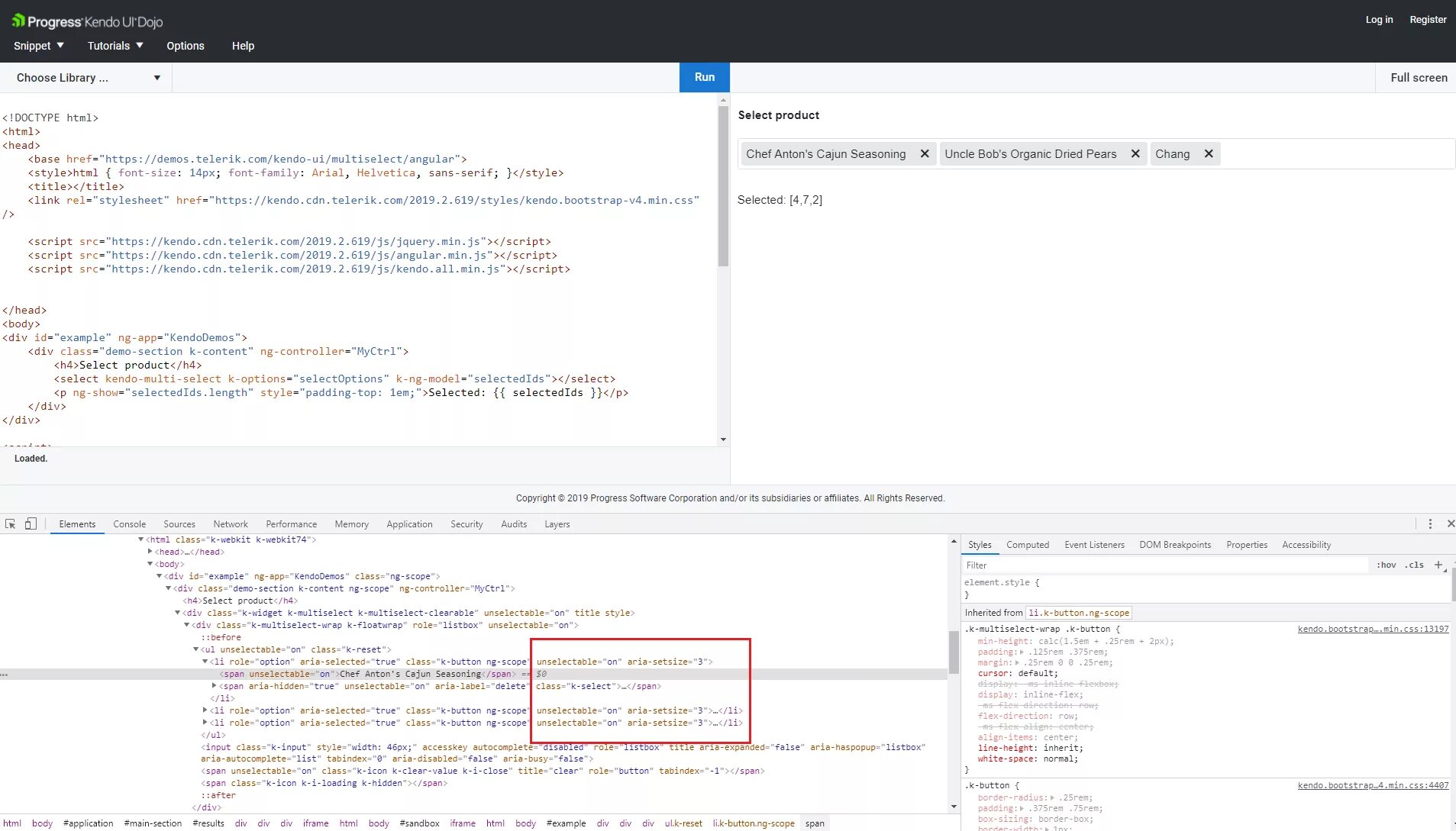The width and height of the screenshot is (1456, 831).
Task: Select the h4 Select product DOM node
Action: coord(241,601)
